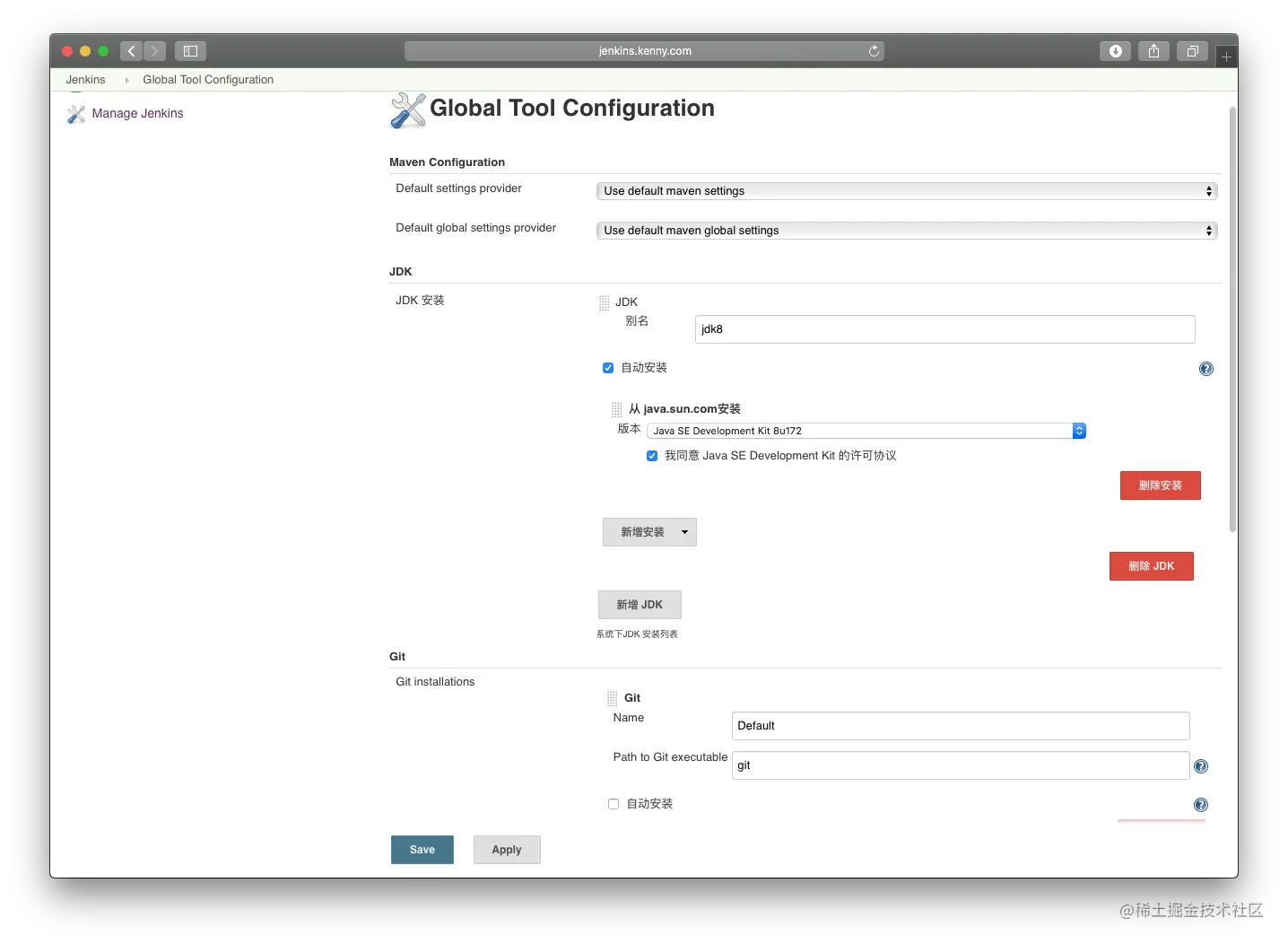Screen dimensions: 1288x944
Task: Show all tabs overview button
Action: click(1193, 51)
